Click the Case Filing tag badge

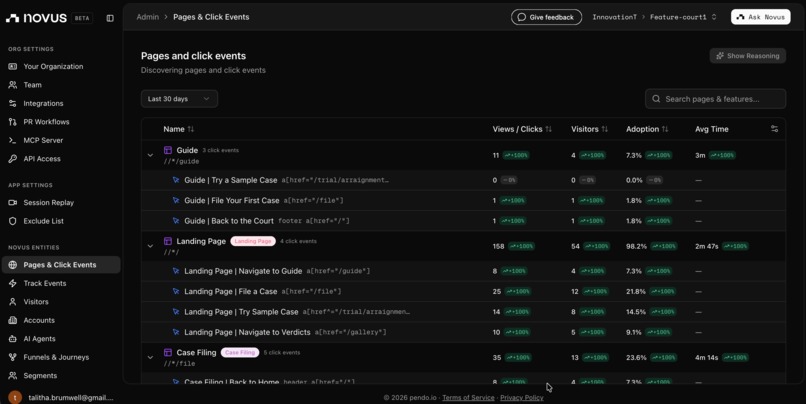(240, 353)
